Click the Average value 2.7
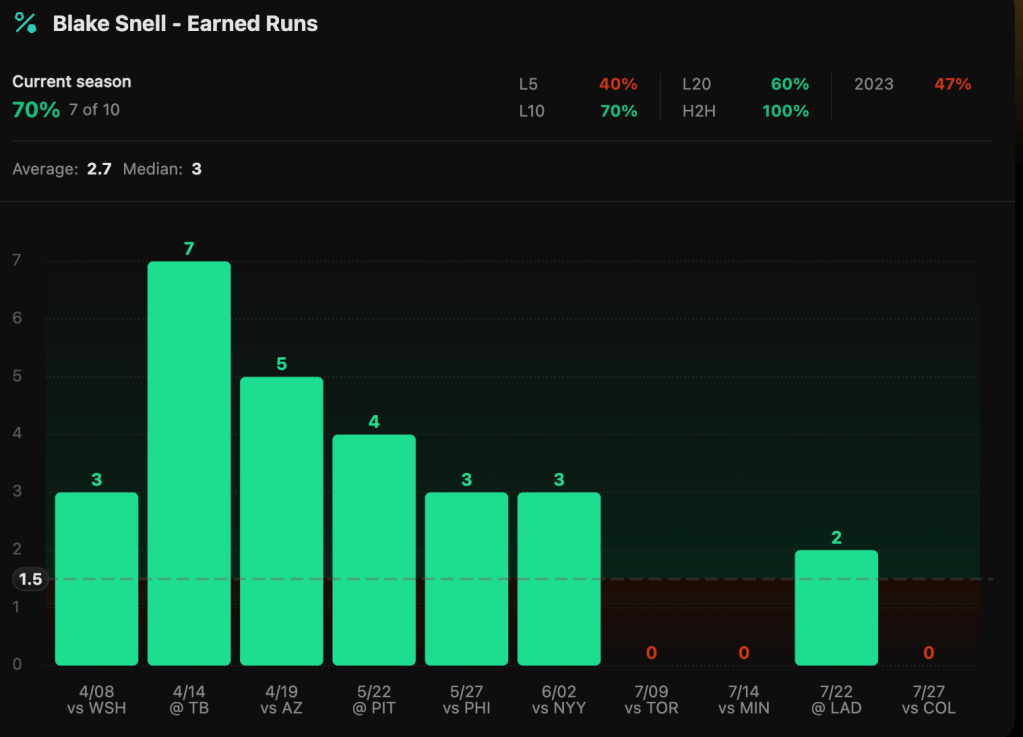The width and height of the screenshot is (1023, 737). point(99,169)
